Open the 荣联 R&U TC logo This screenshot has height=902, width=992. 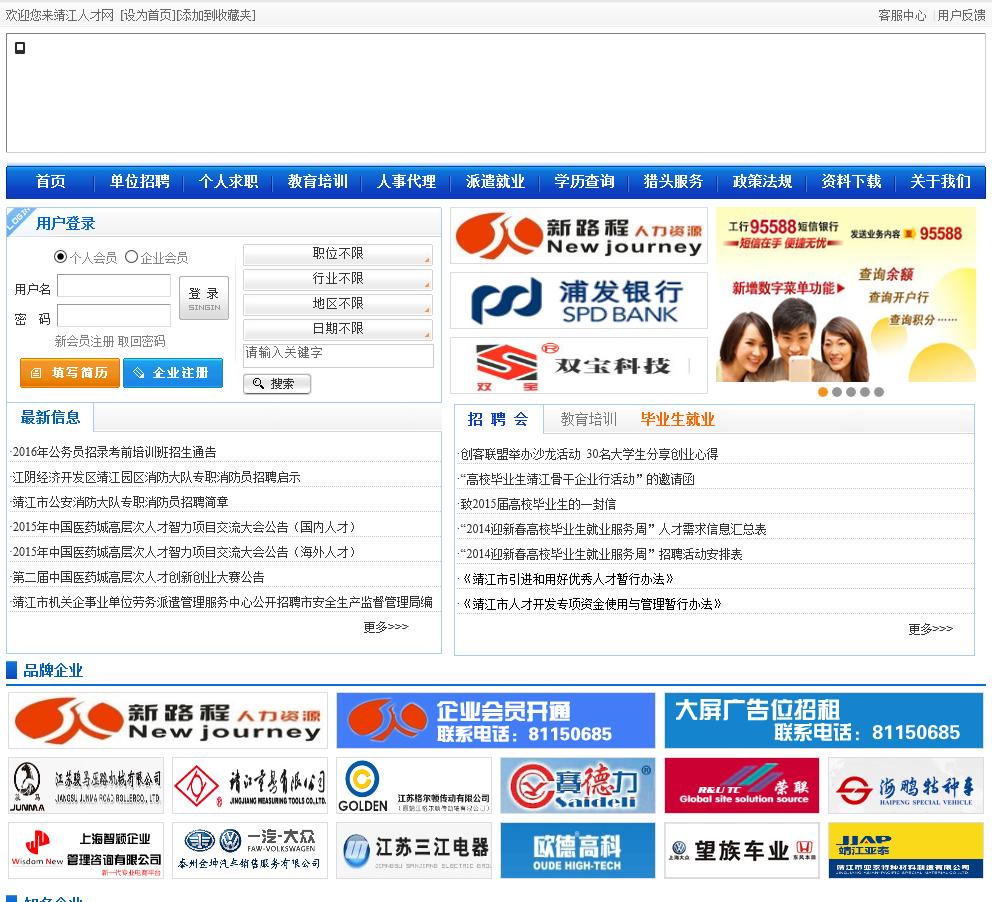tap(741, 786)
